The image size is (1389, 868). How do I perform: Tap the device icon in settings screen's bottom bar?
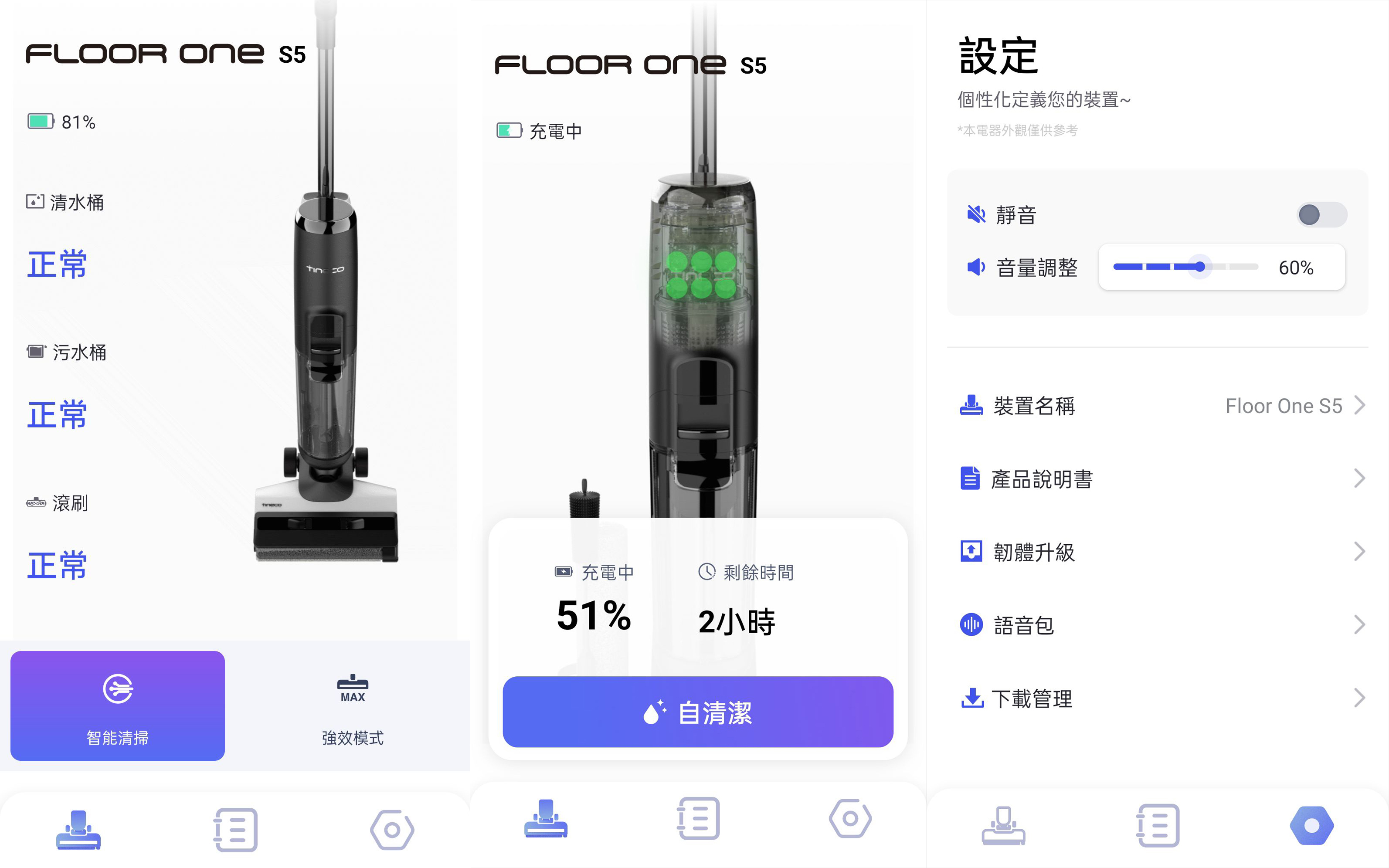pos(1003,826)
